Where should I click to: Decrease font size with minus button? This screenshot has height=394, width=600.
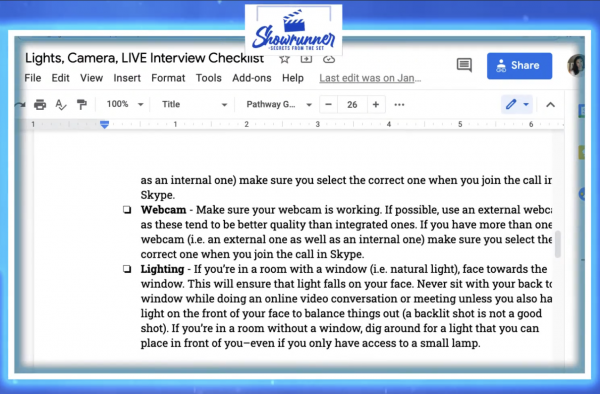coord(328,104)
